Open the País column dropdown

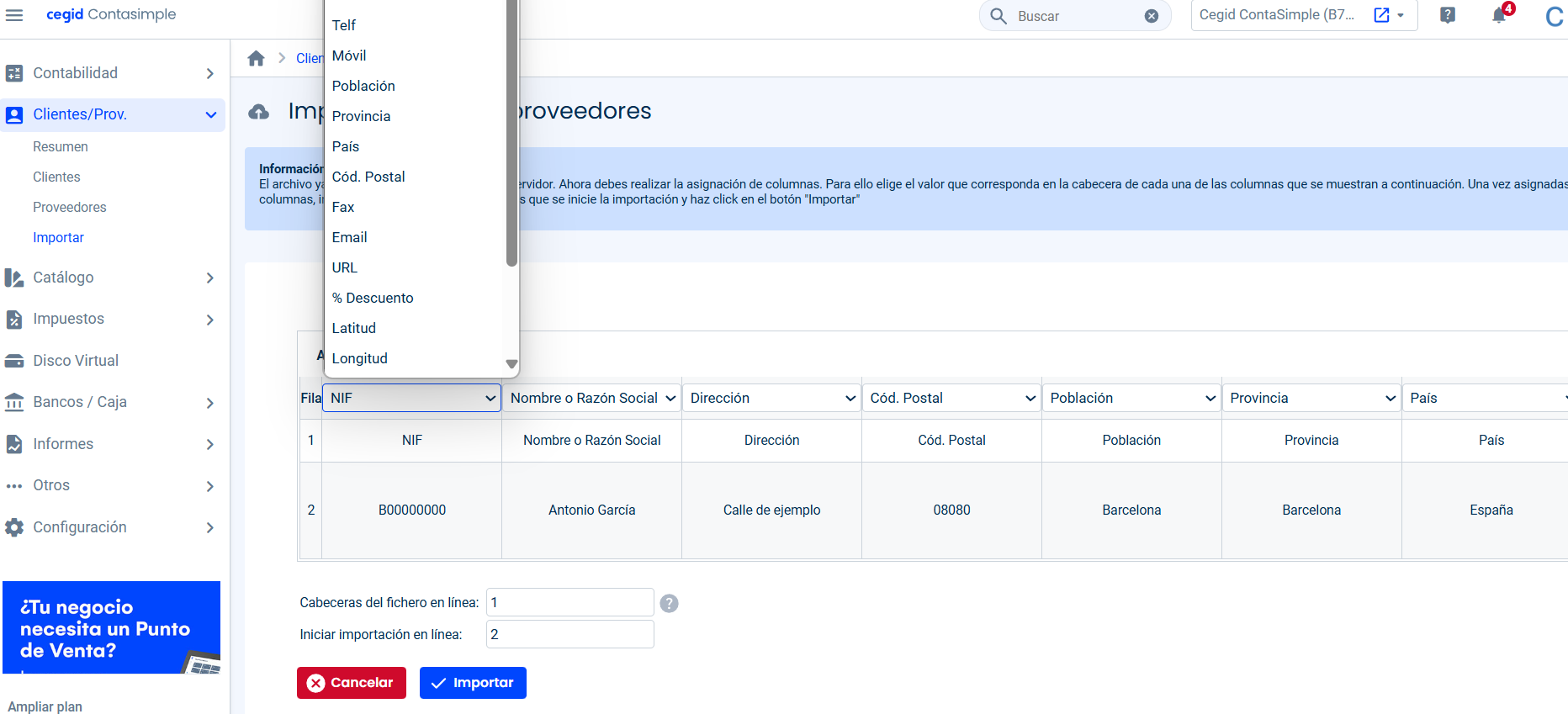(x=1486, y=398)
